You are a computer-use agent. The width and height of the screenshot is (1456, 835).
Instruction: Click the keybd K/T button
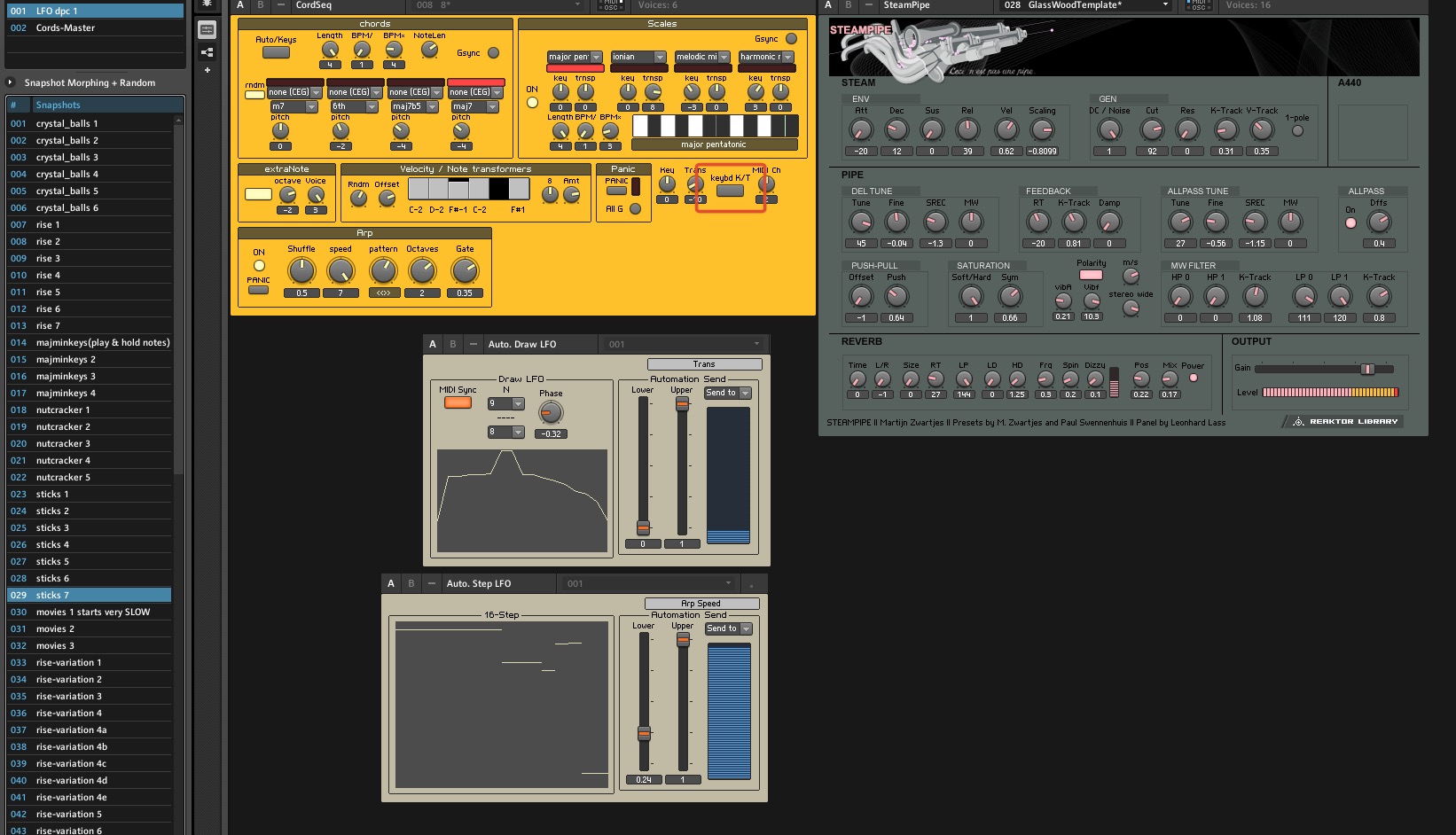coord(730,191)
